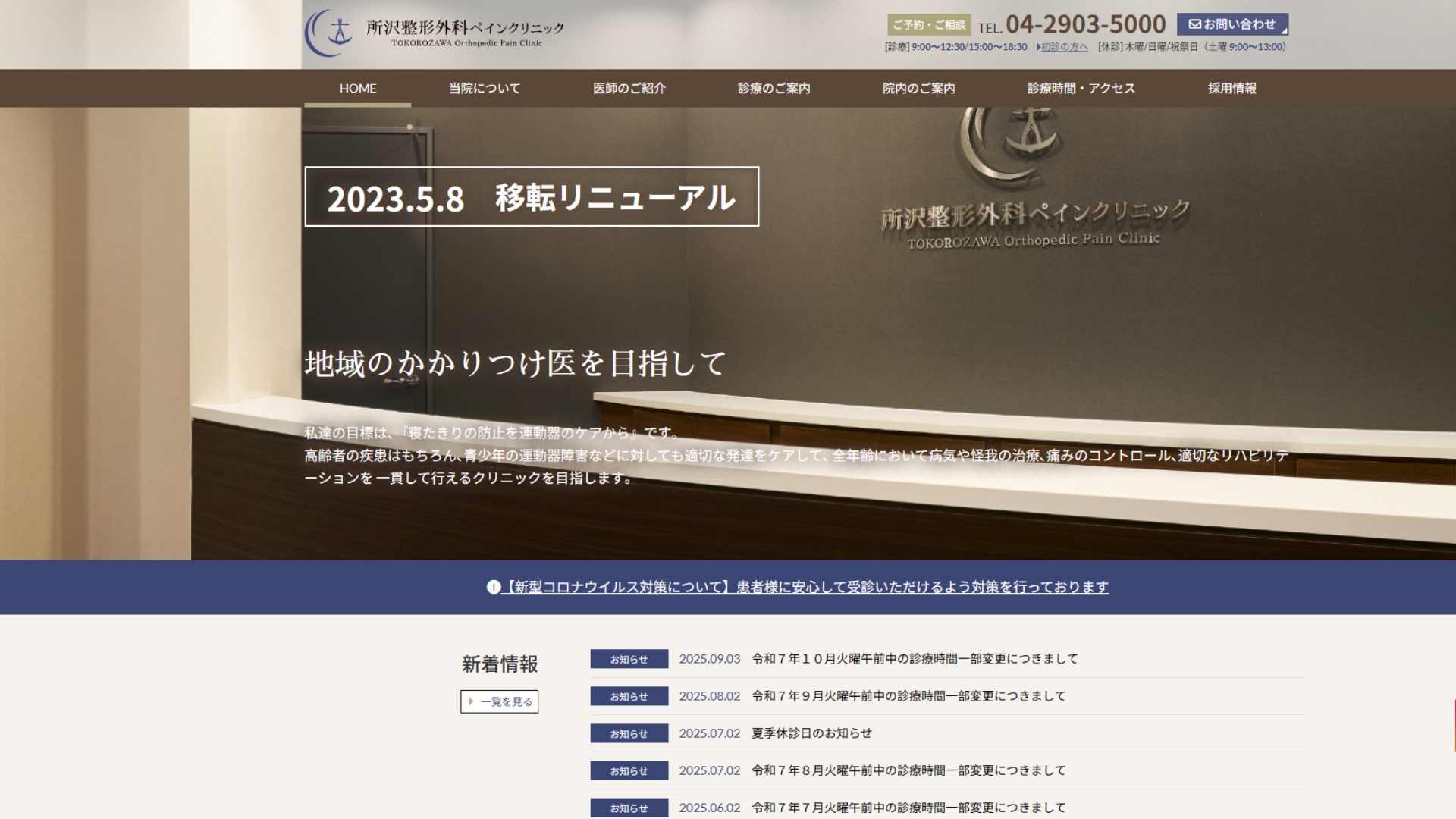The width and height of the screenshot is (1456, 819).
Task: Click the clinic crescent logo in header
Action: [x=329, y=33]
